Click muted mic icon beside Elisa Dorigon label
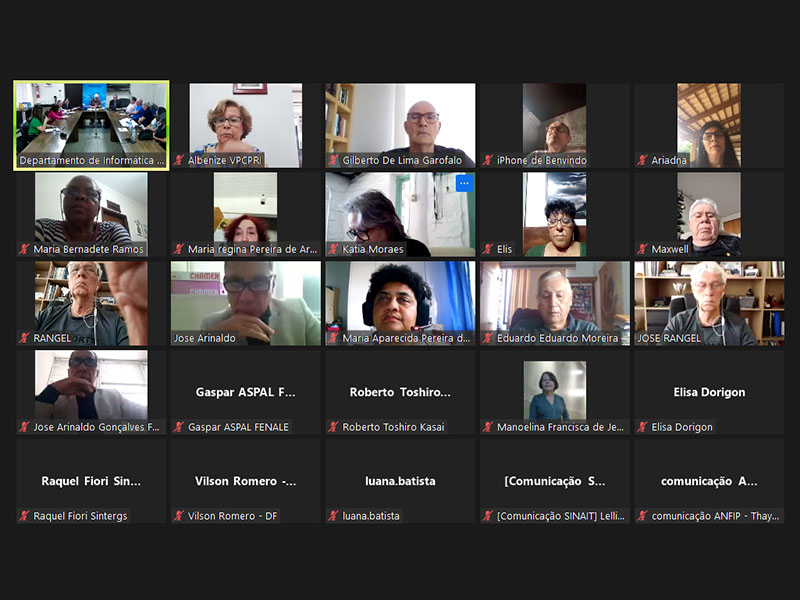 (x=642, y=427)
